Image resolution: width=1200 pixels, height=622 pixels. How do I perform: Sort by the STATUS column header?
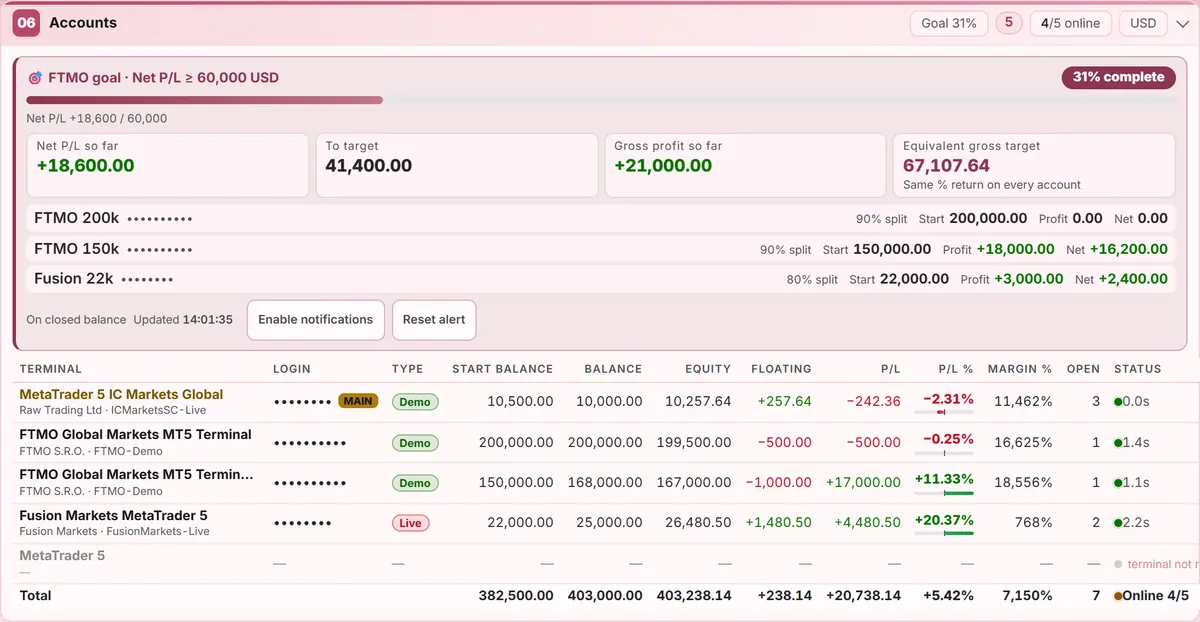(x=1138, y=369)
